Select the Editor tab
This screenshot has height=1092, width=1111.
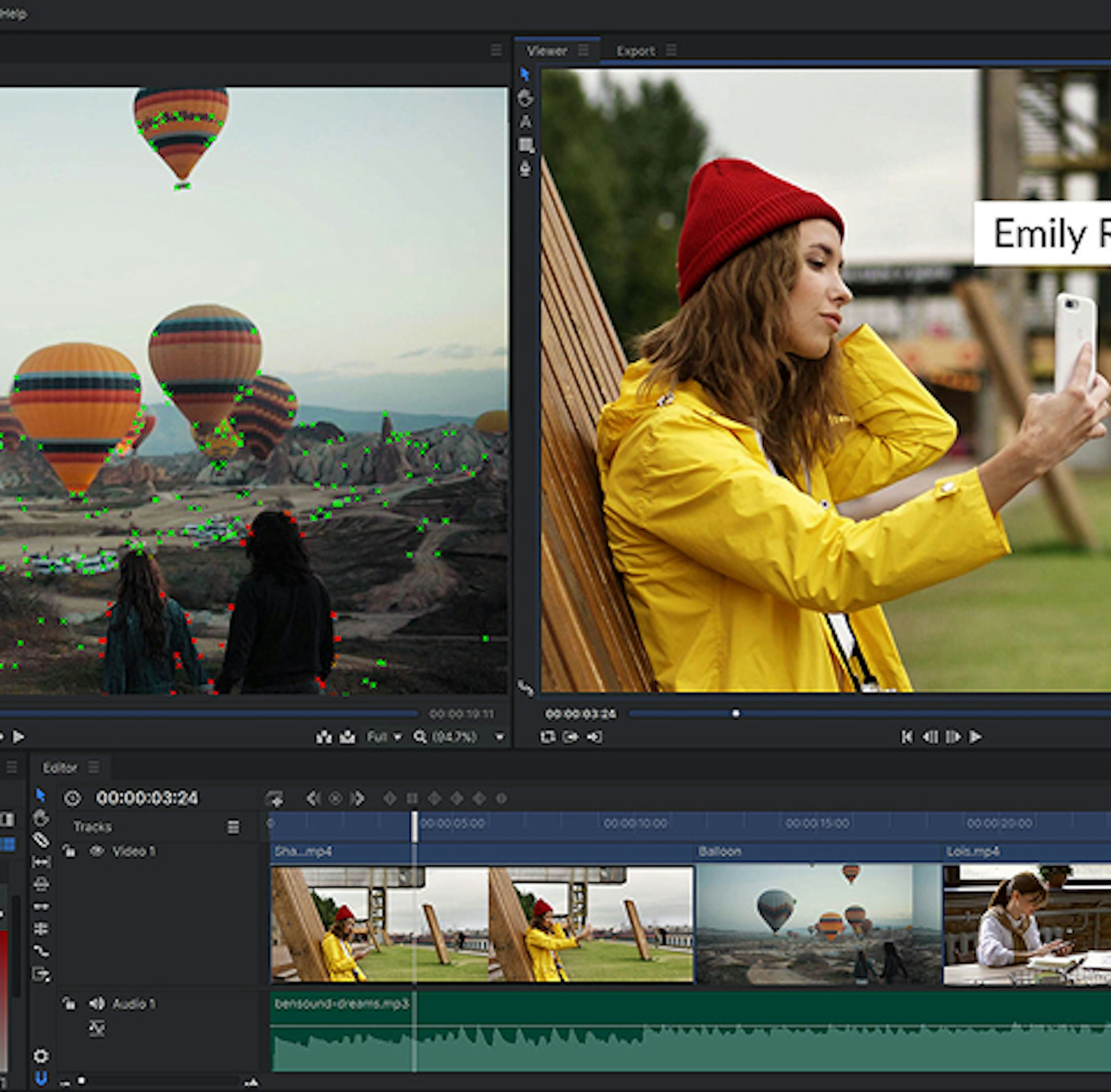[x=60, y=768]
